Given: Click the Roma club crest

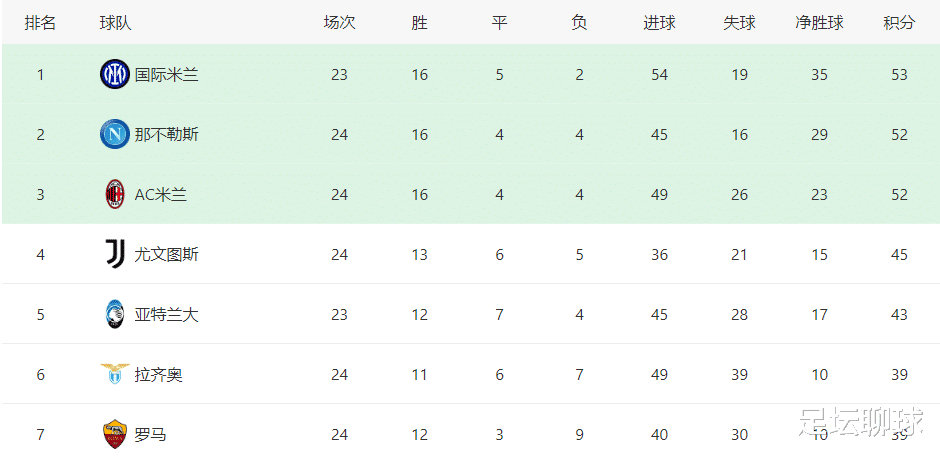Looking at the screenshot, I should pos(115,434).
